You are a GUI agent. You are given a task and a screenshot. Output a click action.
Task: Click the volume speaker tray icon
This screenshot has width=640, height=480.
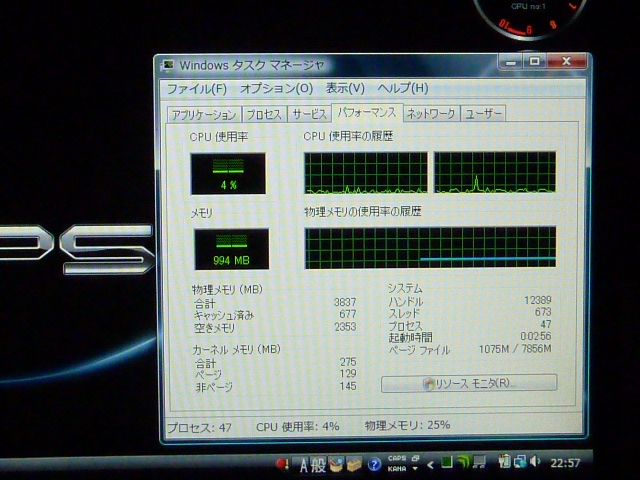[535, 462]
